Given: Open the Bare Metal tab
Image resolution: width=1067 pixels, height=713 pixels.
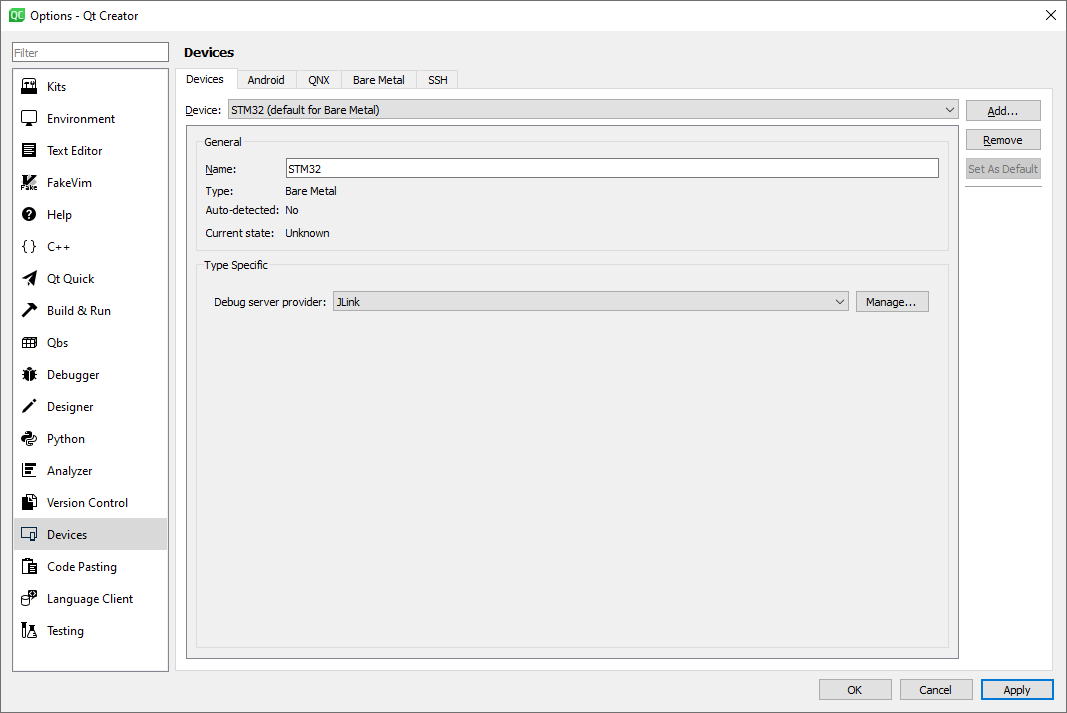Looking at the screenshot, I should [x=378, y=80].
